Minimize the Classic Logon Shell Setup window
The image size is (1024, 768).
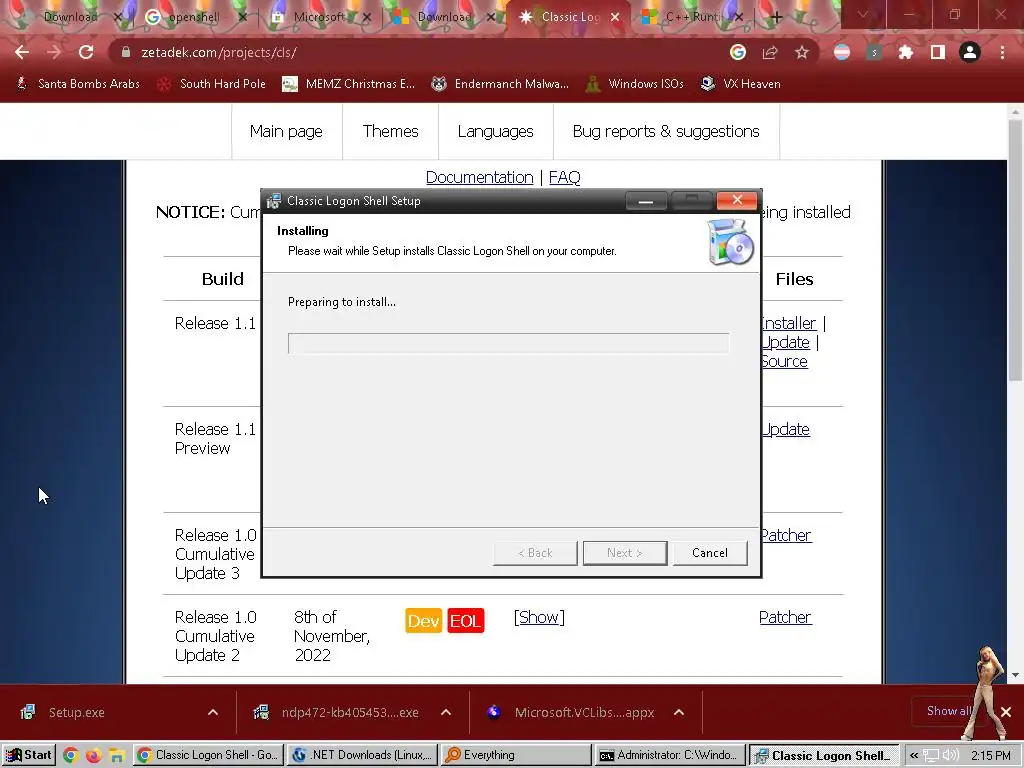[646, 200]
